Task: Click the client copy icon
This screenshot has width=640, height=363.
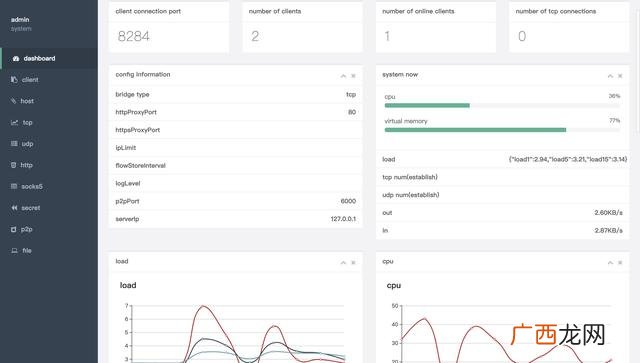Action: tap(14, 80)
